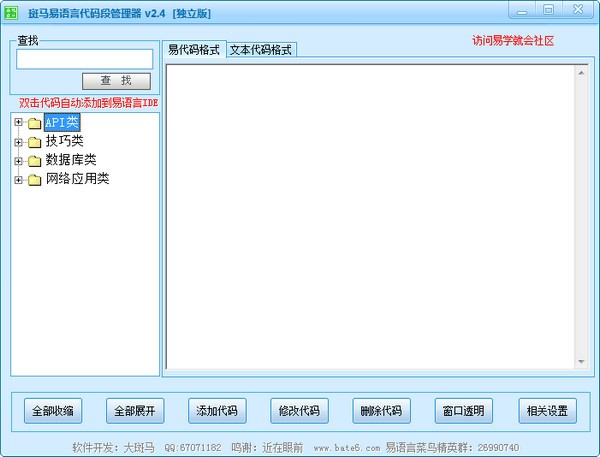Click the 技巧类 folder icon
Viewport: 600px width, 457px height.
[x=34, y=142]
